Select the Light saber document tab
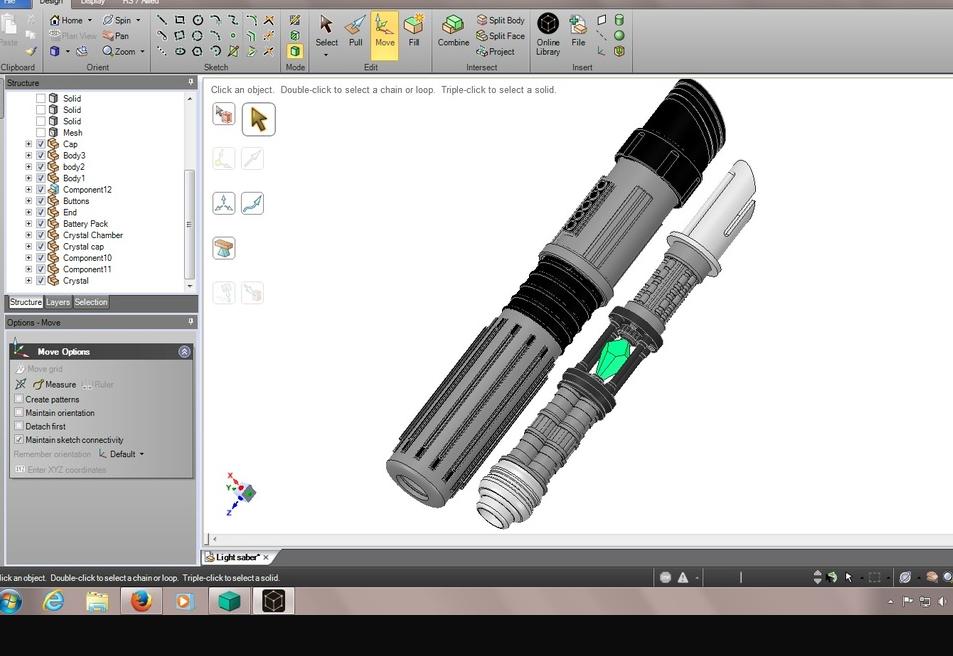Screen dimensions: 953x656 [236, 557]
